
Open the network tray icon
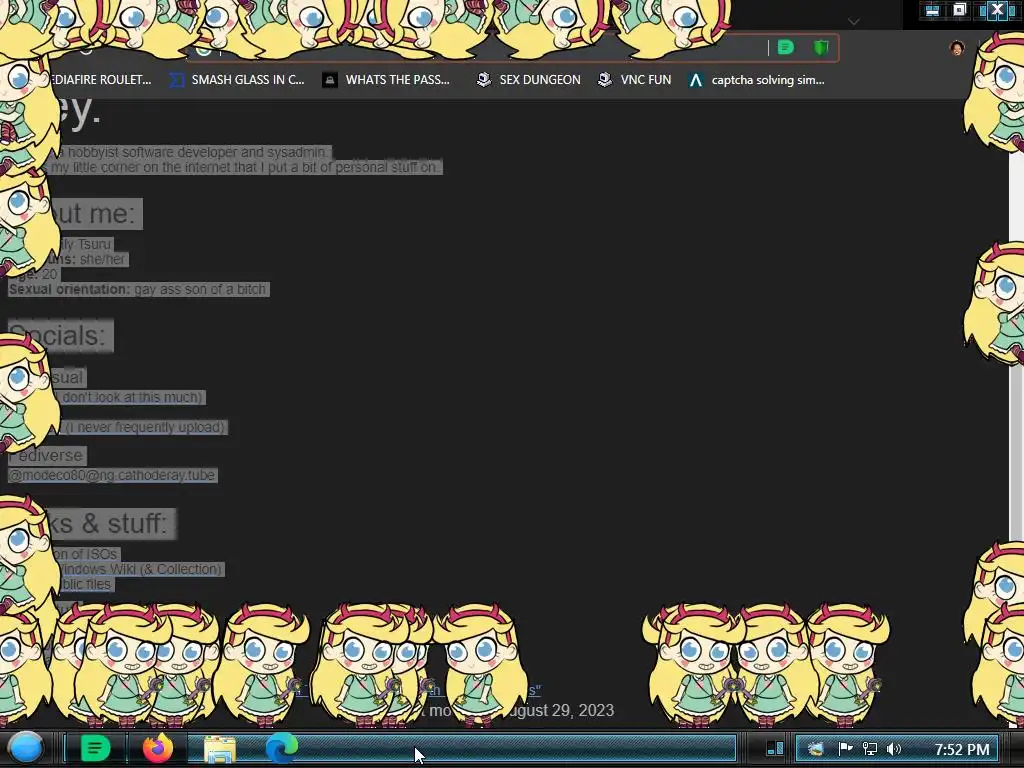point(869,748)
